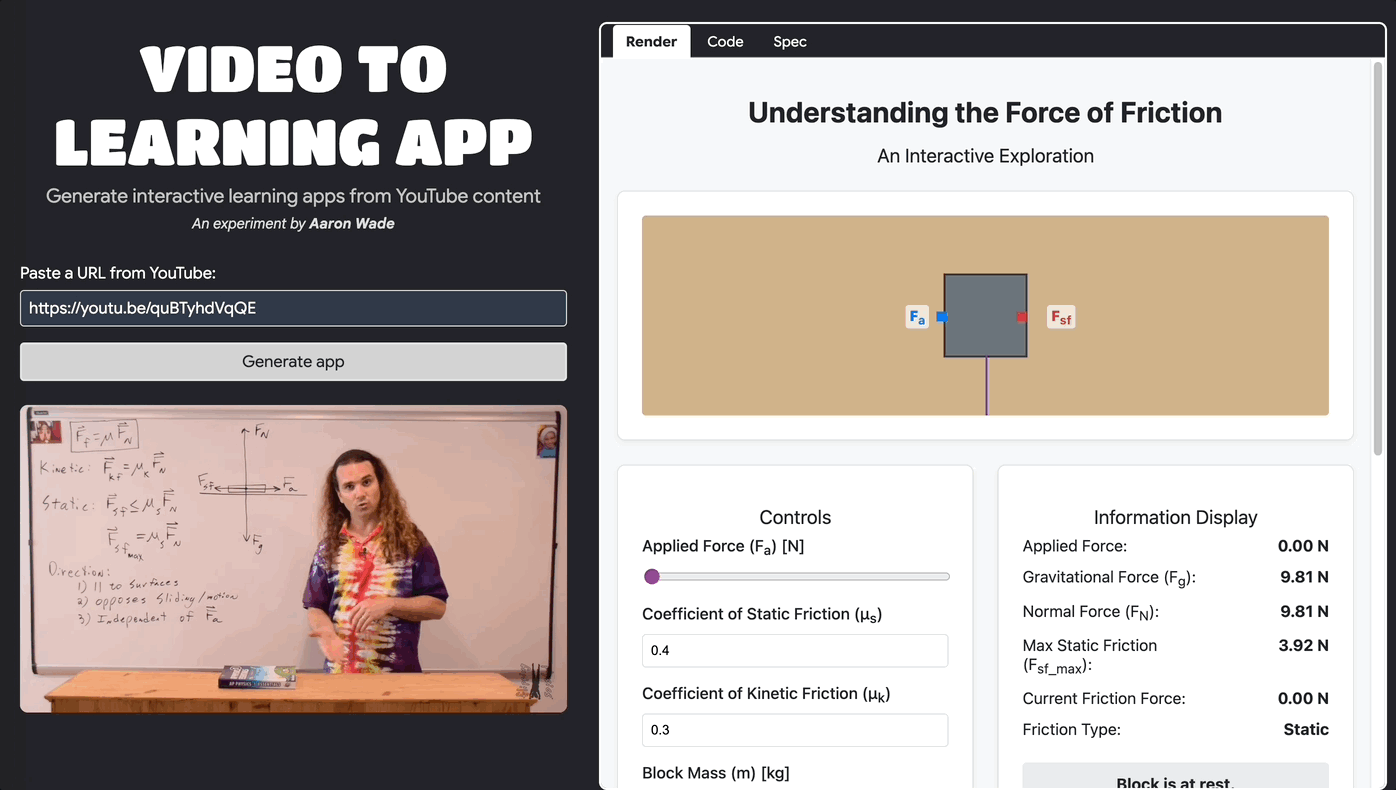
Task: Click the Generate app button
Action: 293,361
